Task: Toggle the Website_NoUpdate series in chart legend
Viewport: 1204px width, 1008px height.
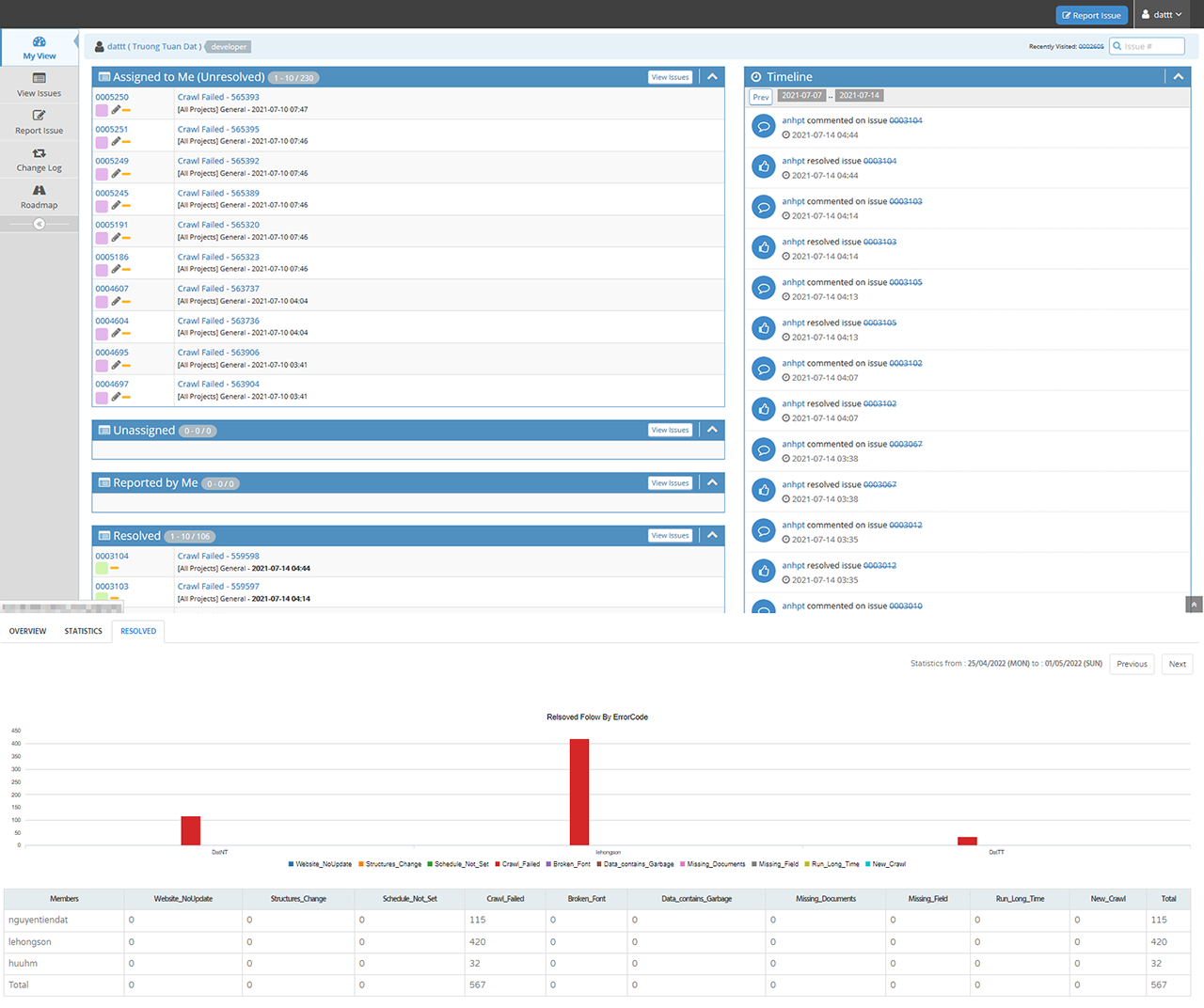Action: coord(320,864)
